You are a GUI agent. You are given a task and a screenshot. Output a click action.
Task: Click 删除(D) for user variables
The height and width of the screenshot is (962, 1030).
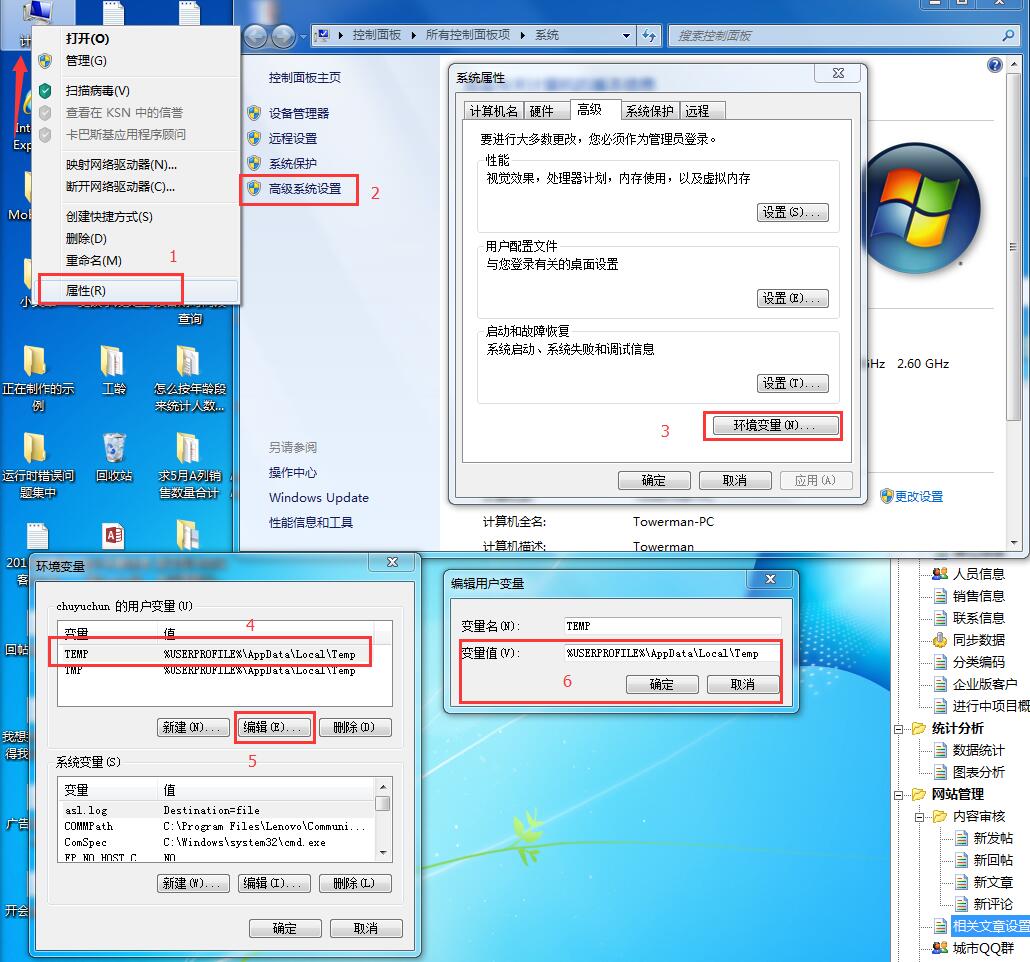click(x=355, y=727)
